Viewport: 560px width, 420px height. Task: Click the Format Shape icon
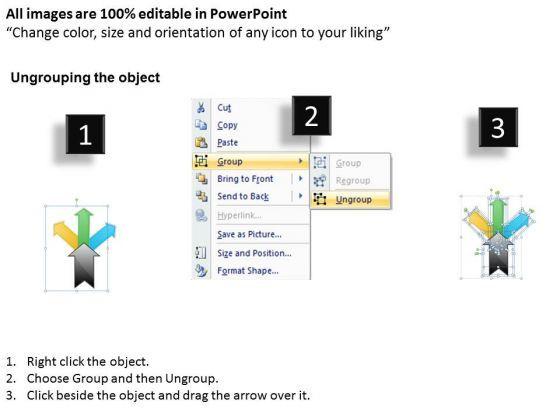(201, 270)
